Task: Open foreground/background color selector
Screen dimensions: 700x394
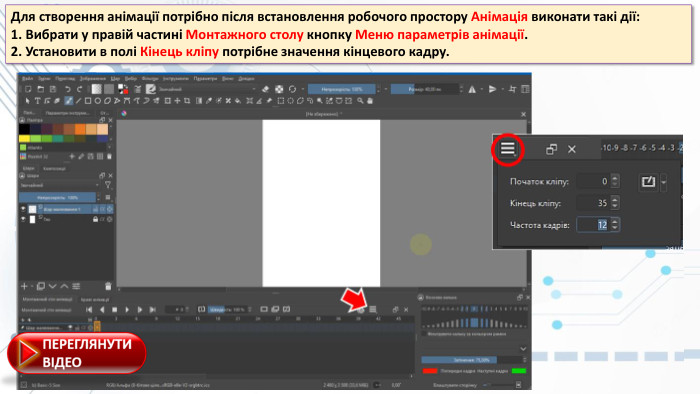Action: [123, 89]
